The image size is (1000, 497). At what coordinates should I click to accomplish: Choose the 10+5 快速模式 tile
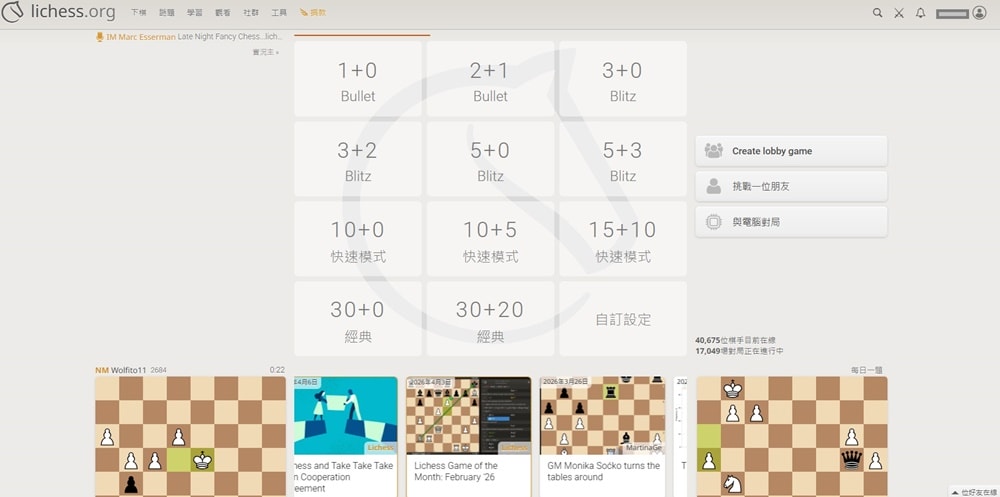(x=490, y=239)
